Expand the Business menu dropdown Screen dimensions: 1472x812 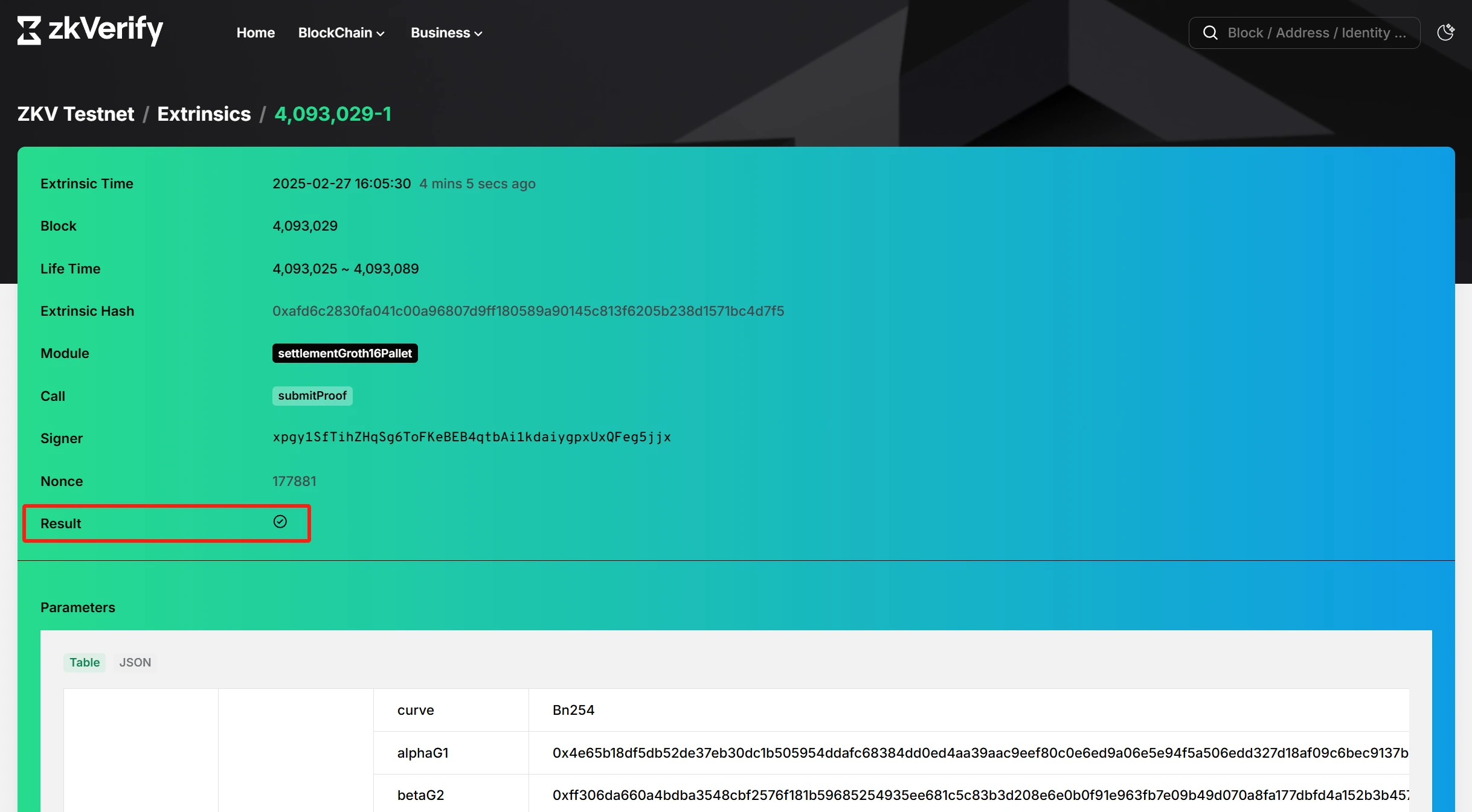pos(447,32)
